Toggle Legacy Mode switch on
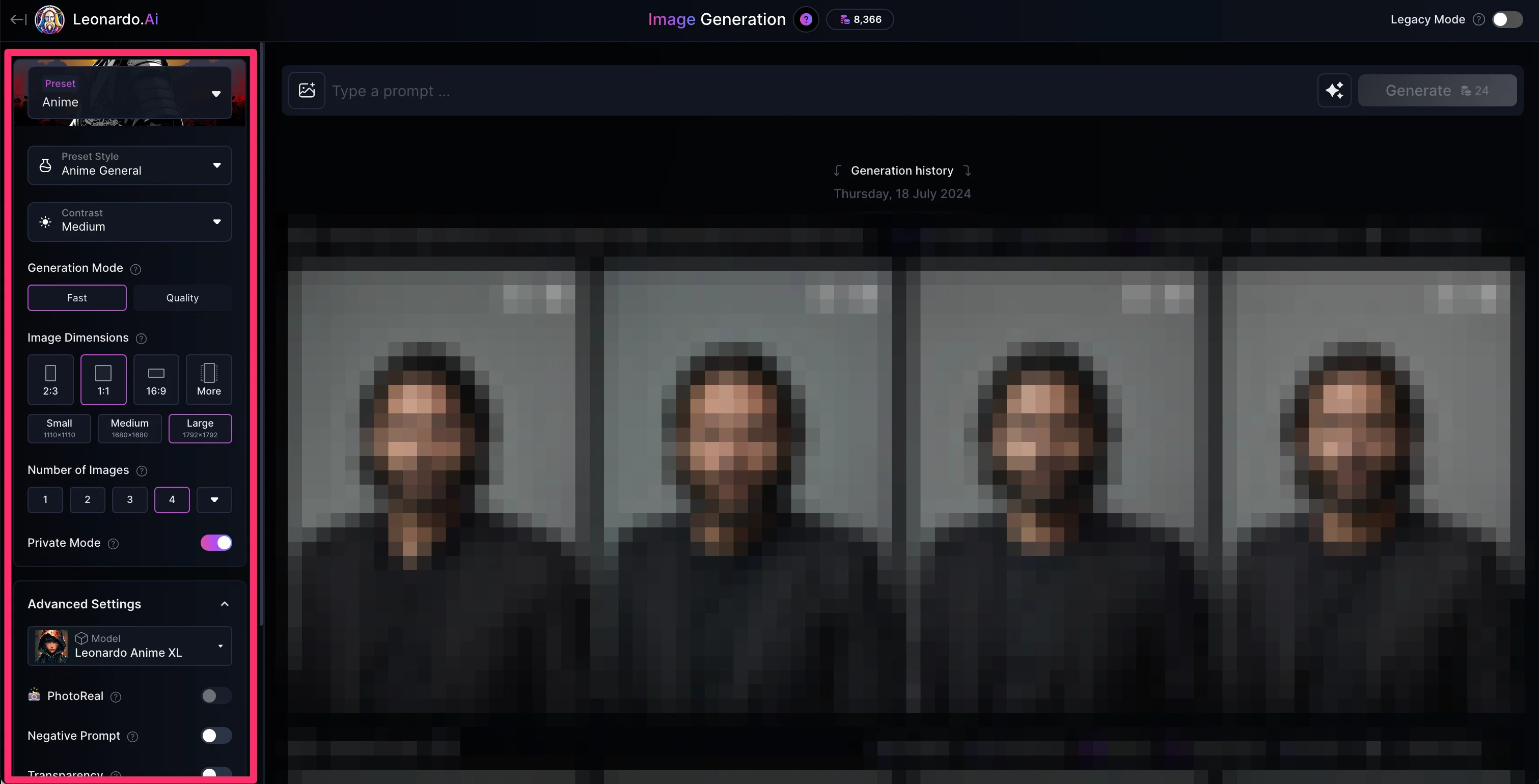This screenshot has width=1539, height=784. (x=1506, y=20)
